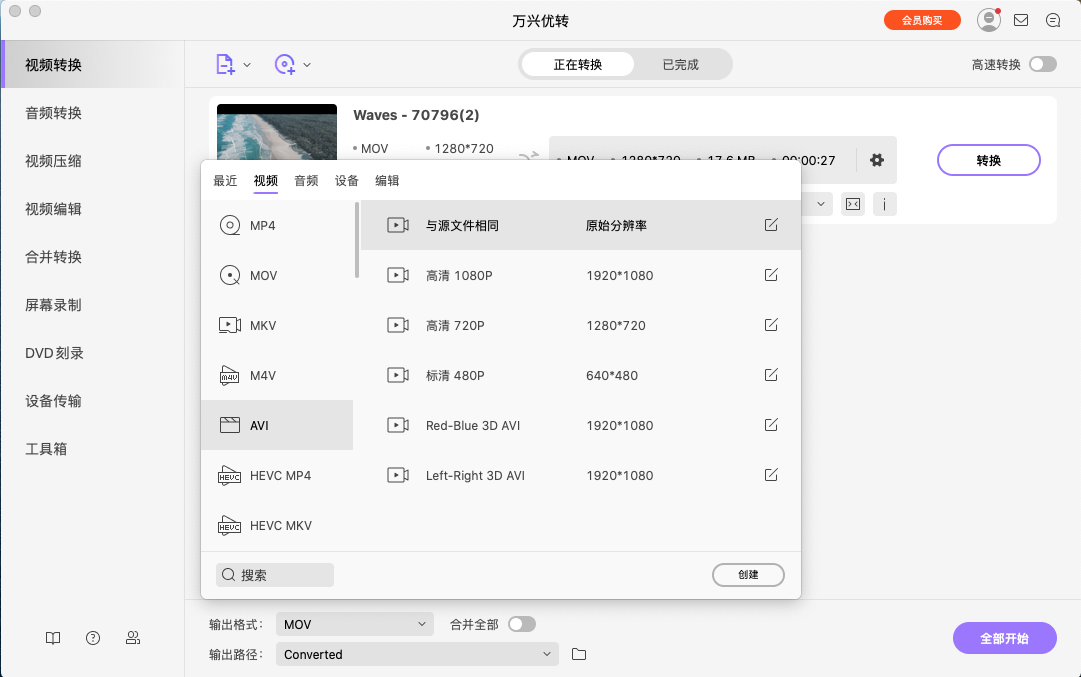Image resolution: width=1081 pixels, height=677 pixels.
Task: Open output path folder icon
Action: (x=578, y=654)
